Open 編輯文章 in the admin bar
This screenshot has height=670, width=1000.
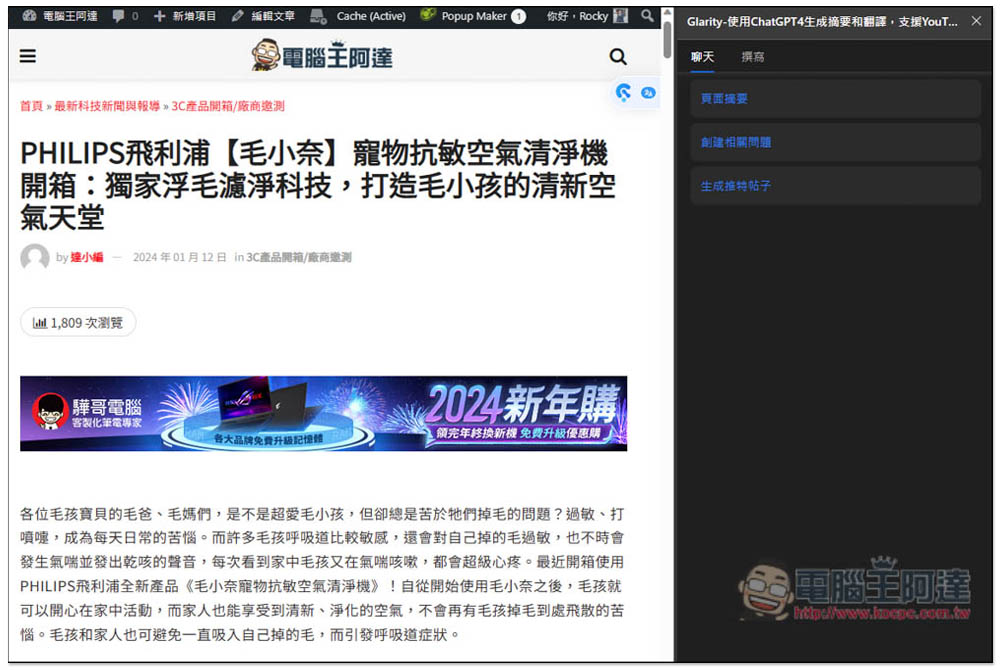click(x=263, y=16)
